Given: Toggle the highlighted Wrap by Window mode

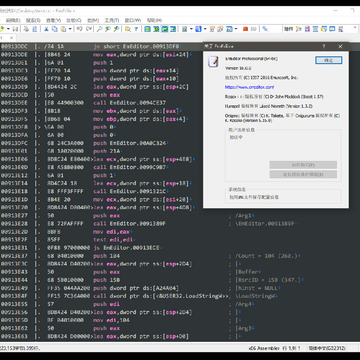Looking at the screenshot, I should (165, 29).
